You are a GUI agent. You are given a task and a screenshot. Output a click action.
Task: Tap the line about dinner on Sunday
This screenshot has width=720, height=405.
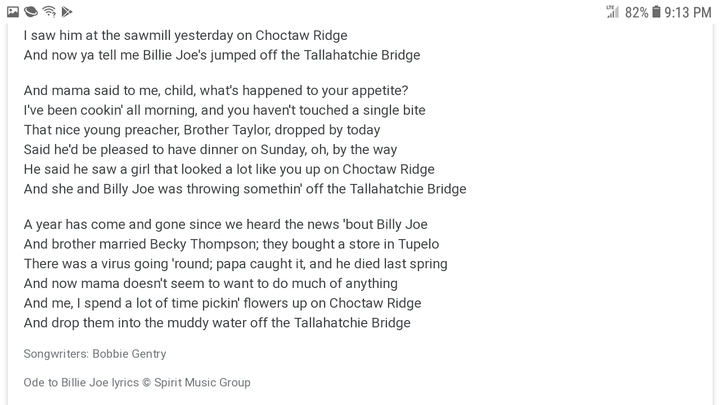point(210,150)
